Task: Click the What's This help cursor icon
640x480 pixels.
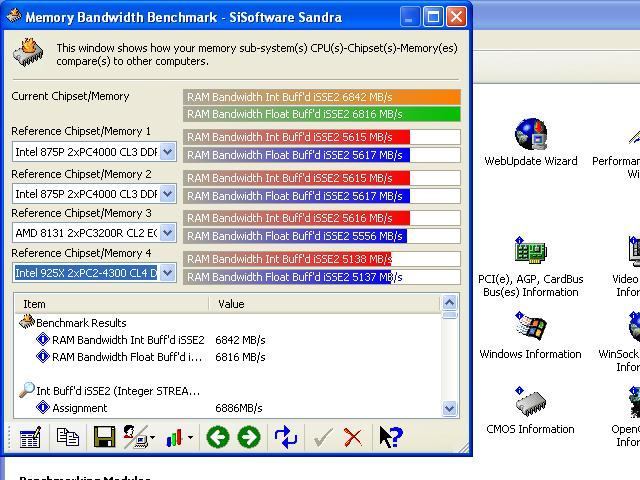Action: click(391, 437)
